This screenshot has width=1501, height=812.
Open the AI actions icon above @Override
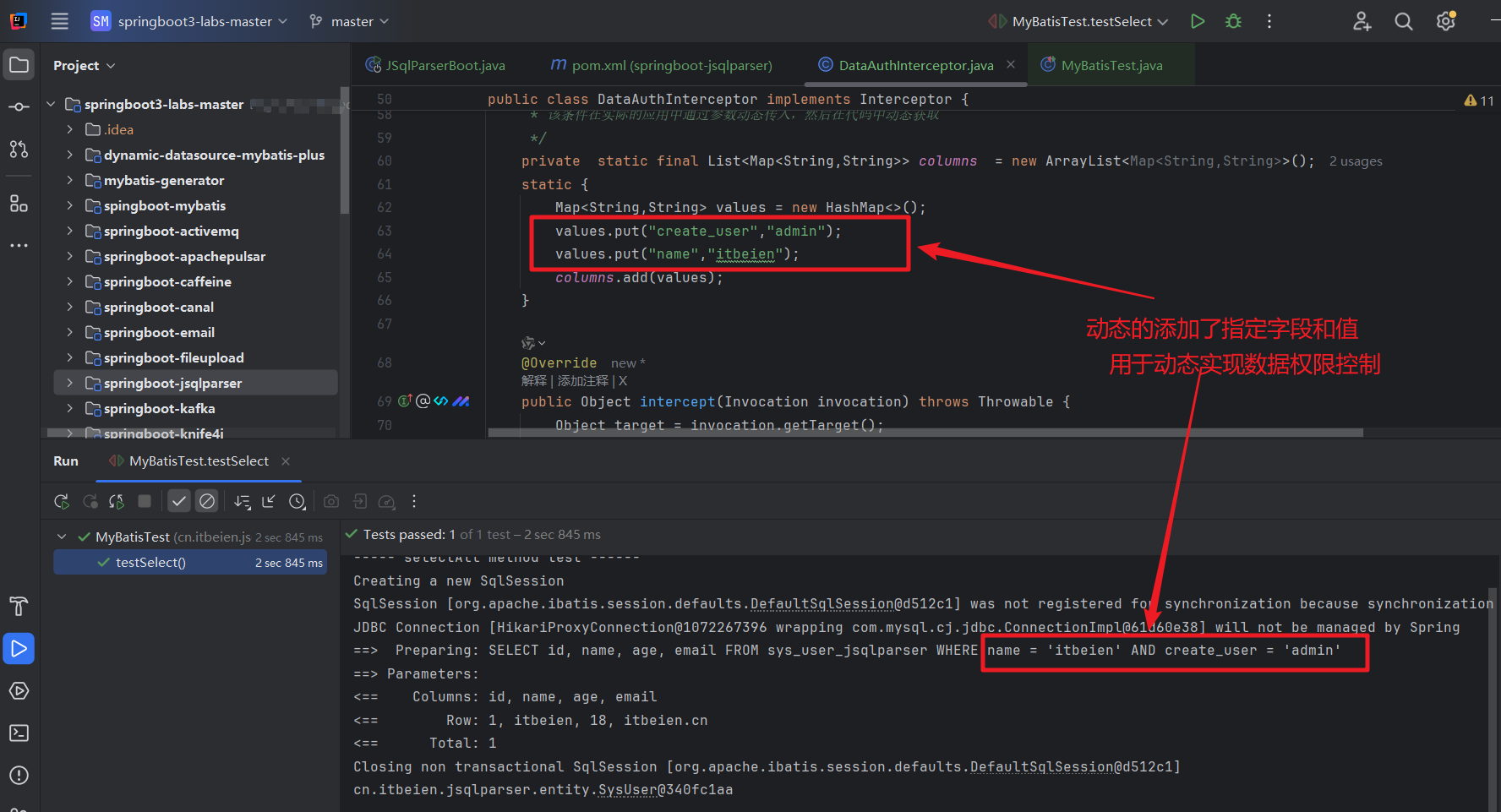tap(532, 343)
